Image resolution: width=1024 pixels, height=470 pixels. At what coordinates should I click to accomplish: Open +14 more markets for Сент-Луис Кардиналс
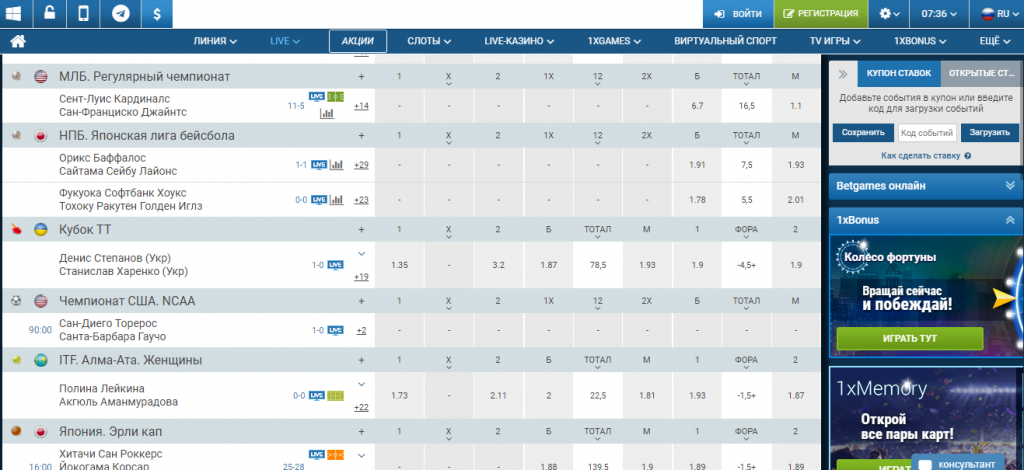click(361, 106)
